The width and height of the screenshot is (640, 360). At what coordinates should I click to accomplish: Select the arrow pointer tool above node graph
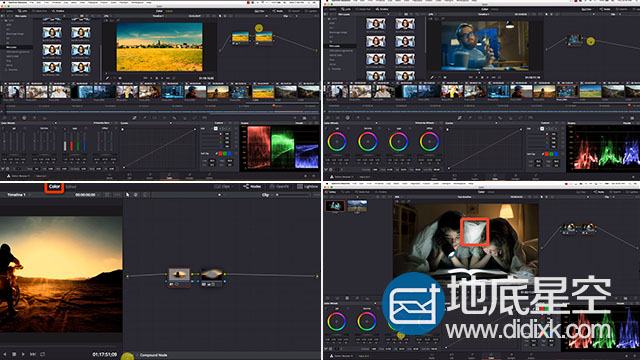127,195
